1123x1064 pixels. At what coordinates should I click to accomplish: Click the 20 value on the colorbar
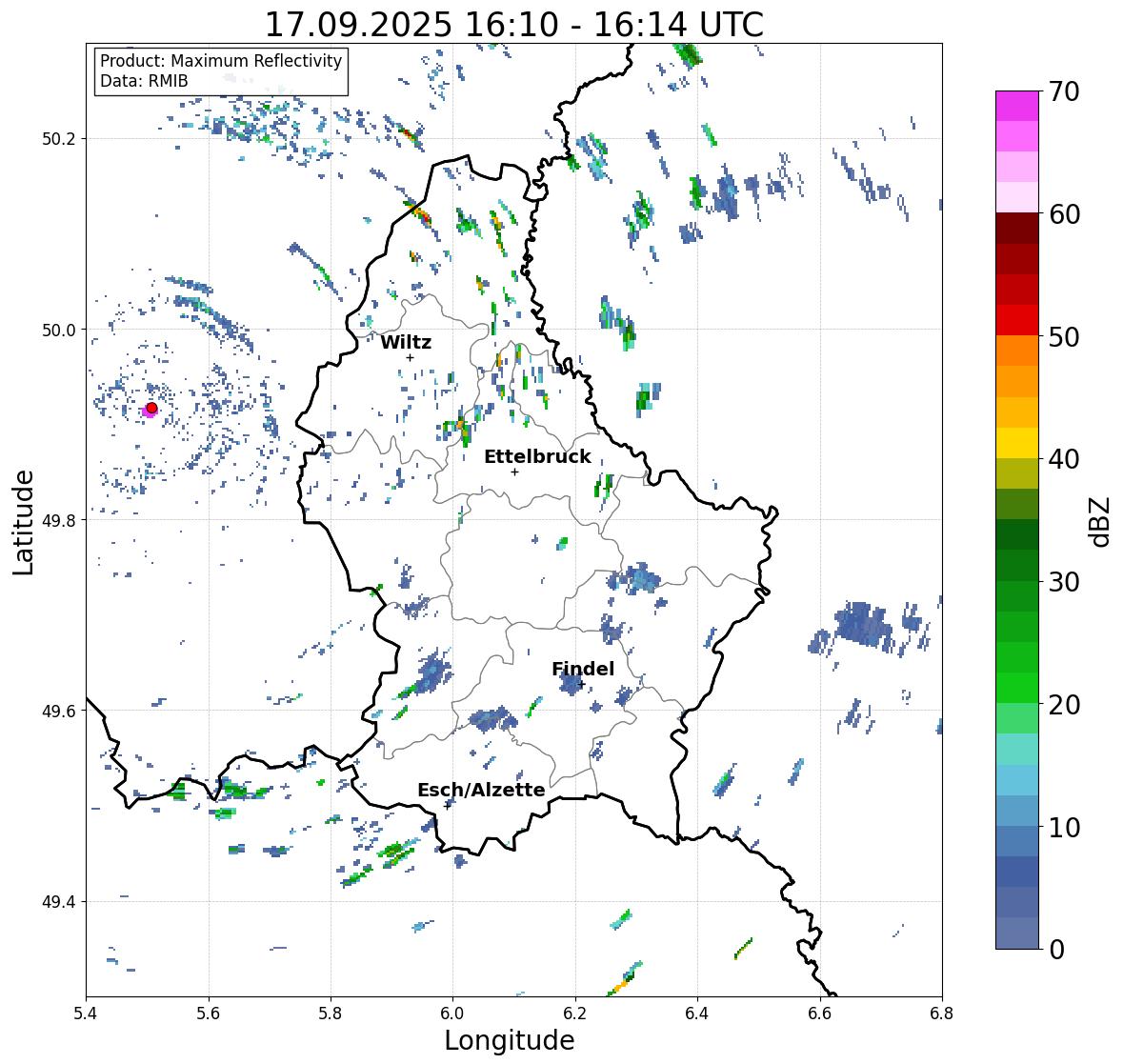pos(1063,705)
